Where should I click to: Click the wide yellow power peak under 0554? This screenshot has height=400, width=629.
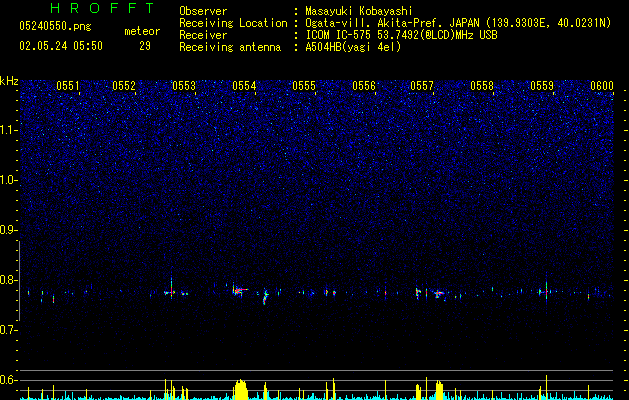click(241, 390)
